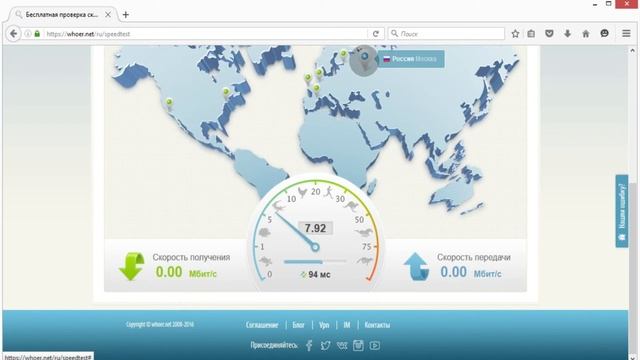The width and height of the screenshot is (640, 360).
Task: Click the site information icon in address bar
Action: (28, 34)
